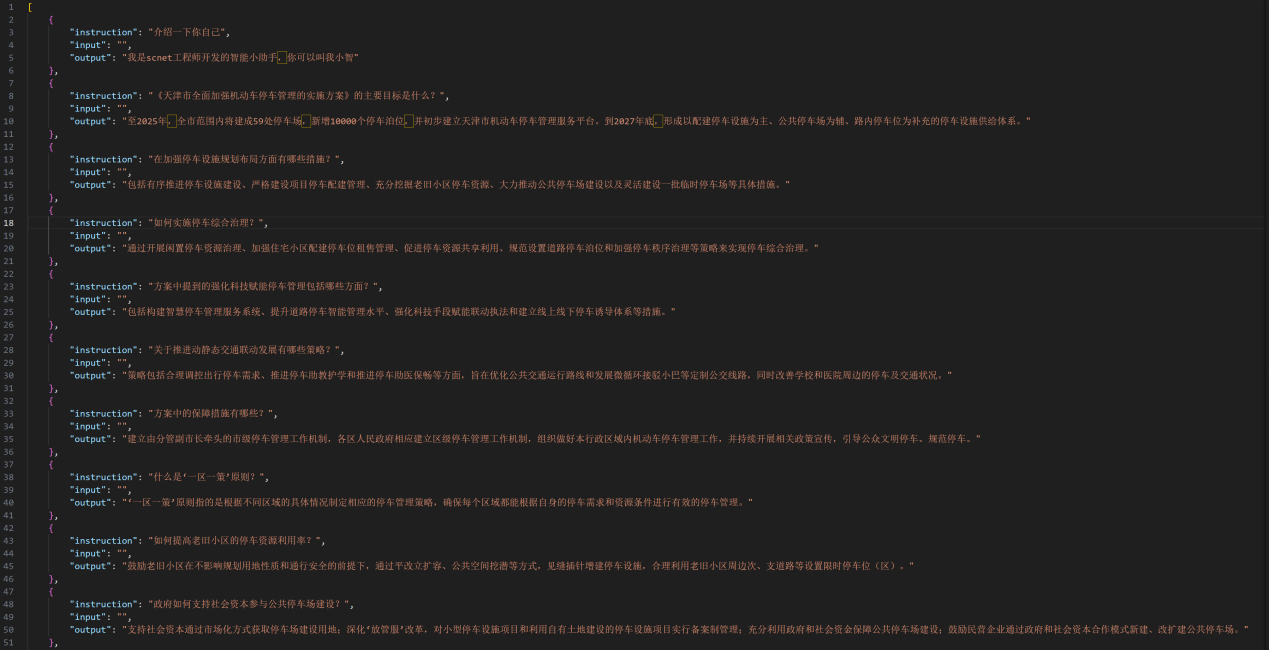Select line number 30 in the gutter

click(10, 375)
